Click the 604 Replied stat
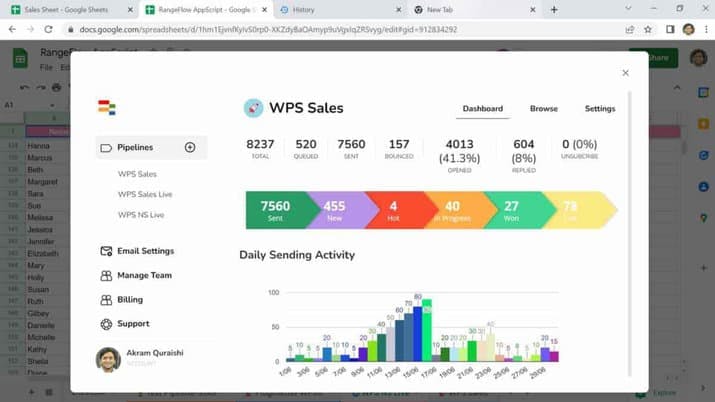 523,156
